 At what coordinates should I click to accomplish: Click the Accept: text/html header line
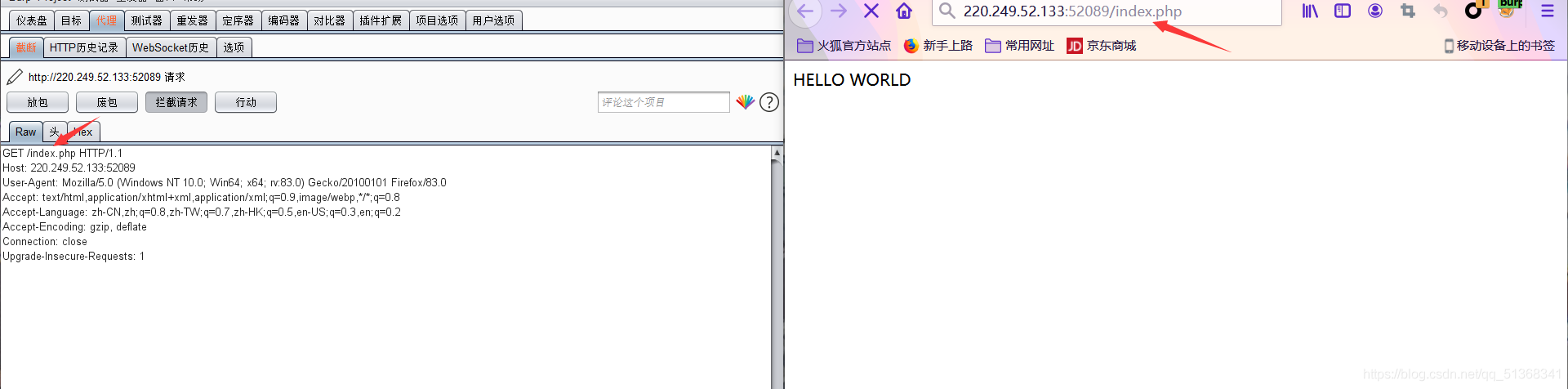click(202, 197)
